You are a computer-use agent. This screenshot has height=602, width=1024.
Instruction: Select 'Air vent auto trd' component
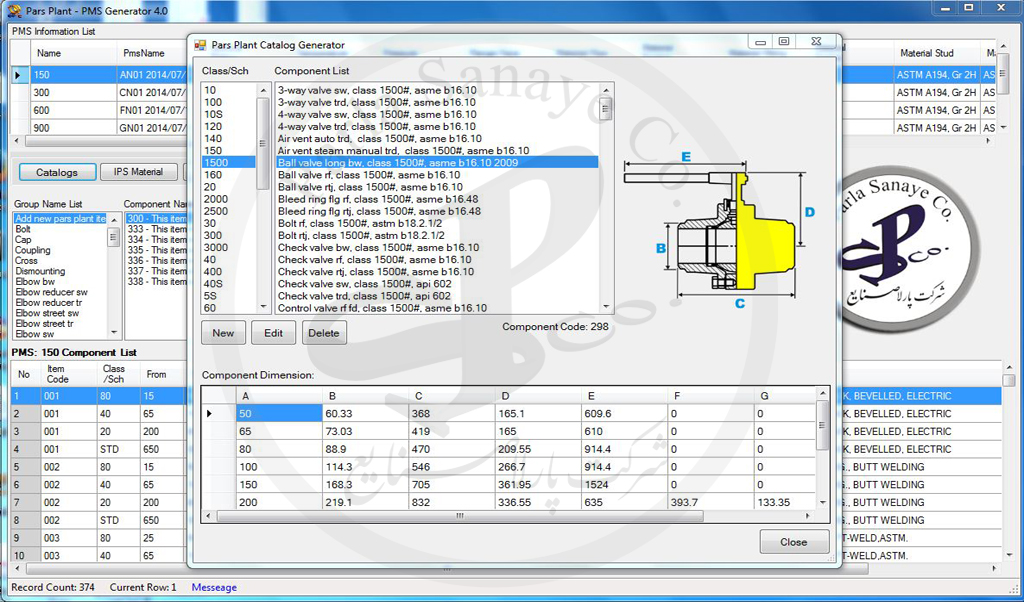(437, 138)
